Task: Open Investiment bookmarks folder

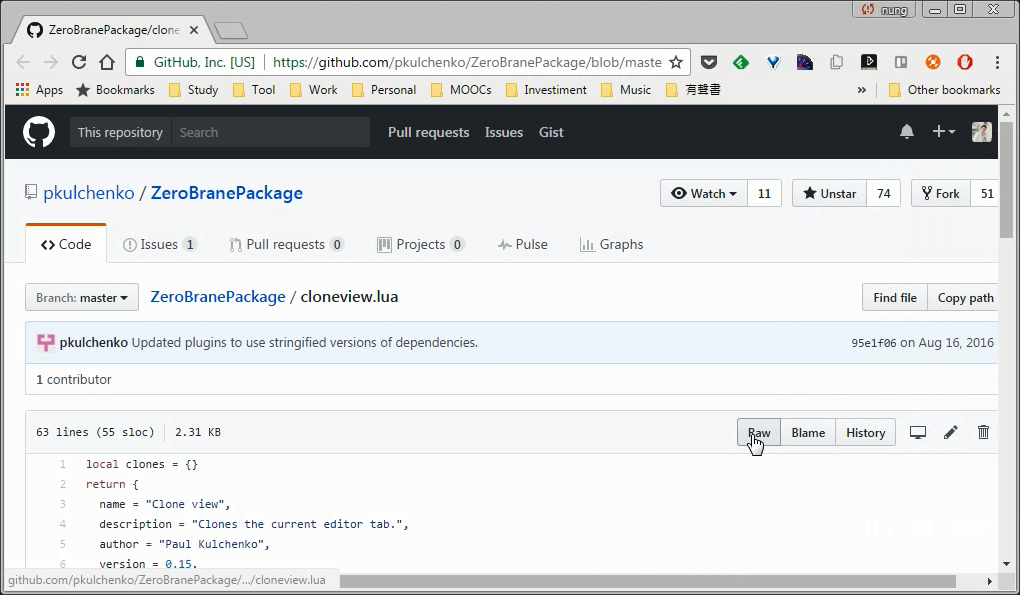Action: [x=546, y=90]
